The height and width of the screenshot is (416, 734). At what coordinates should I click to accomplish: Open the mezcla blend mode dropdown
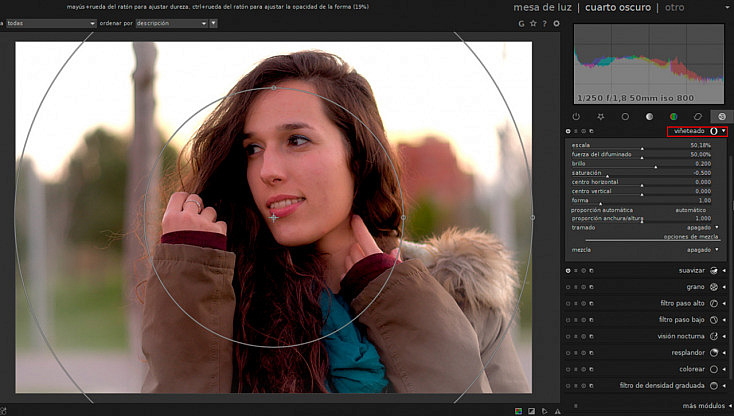pos(645,250)
